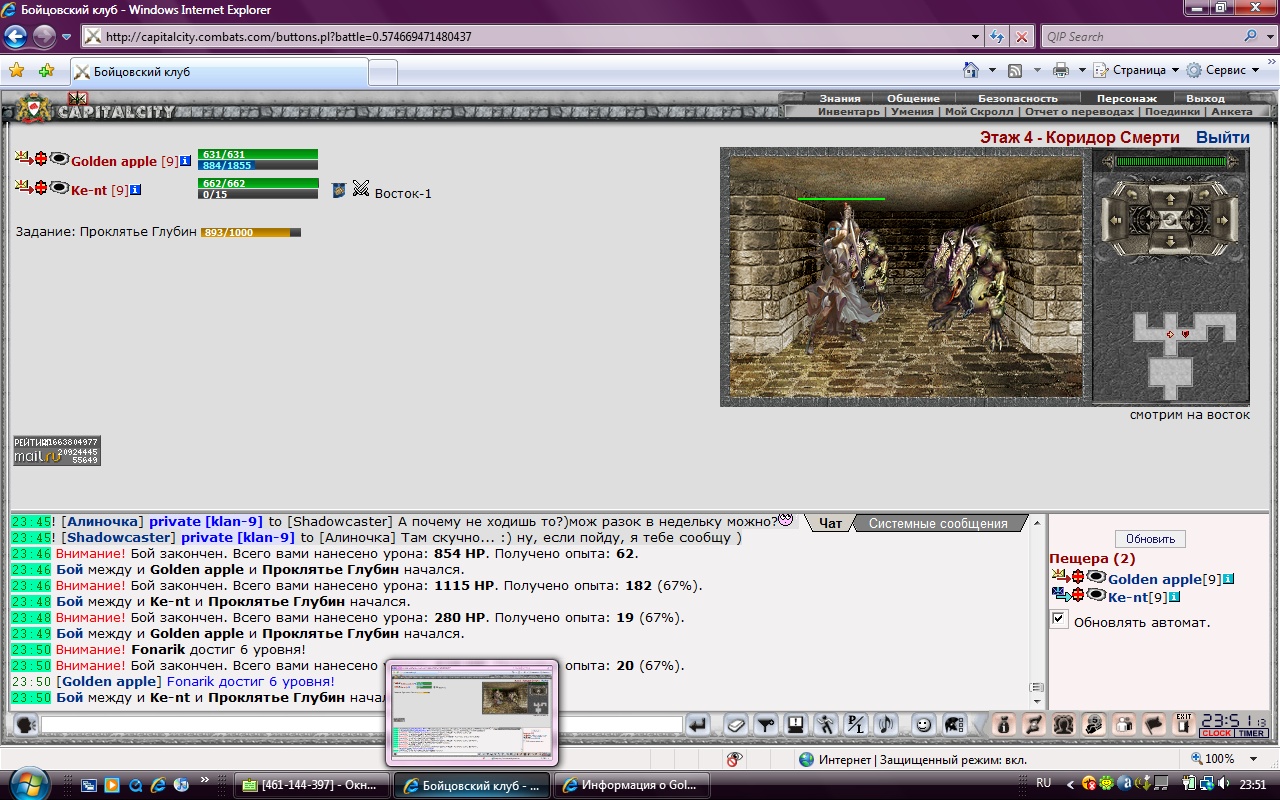
Task: Switch to the Чат tab
Action: pyautogui.click(x=830, y=523)
